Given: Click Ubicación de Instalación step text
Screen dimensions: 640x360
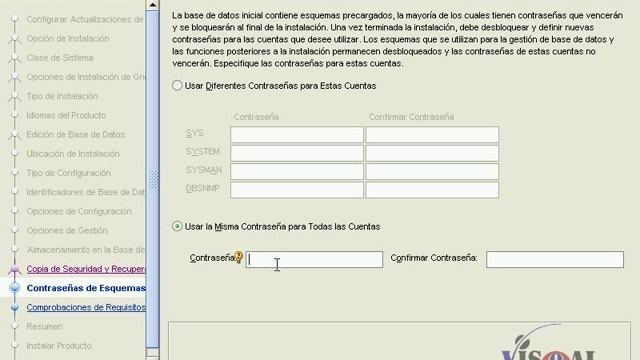Looking at the screenshot, I should (73, 153).
